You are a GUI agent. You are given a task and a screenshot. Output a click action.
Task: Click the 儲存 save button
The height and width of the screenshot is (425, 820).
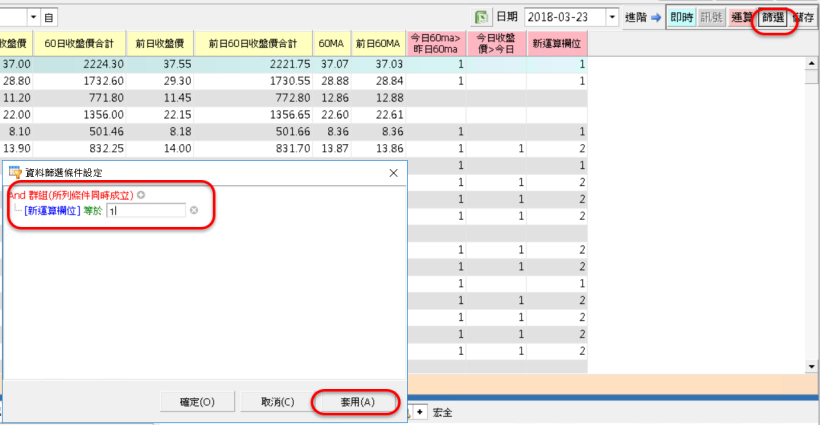tap(803, 18)
